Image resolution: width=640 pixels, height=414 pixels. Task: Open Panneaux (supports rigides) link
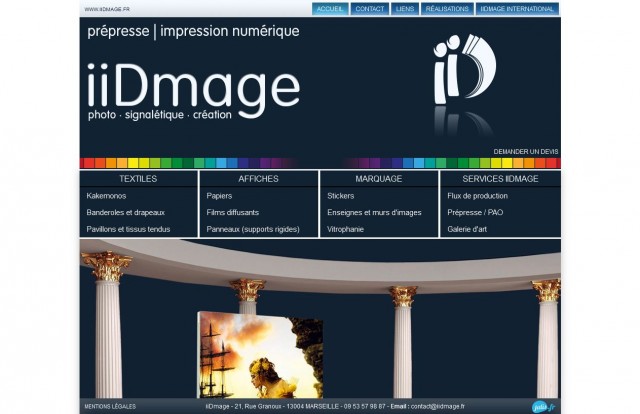pyautogui.click(x=253, y=229)
